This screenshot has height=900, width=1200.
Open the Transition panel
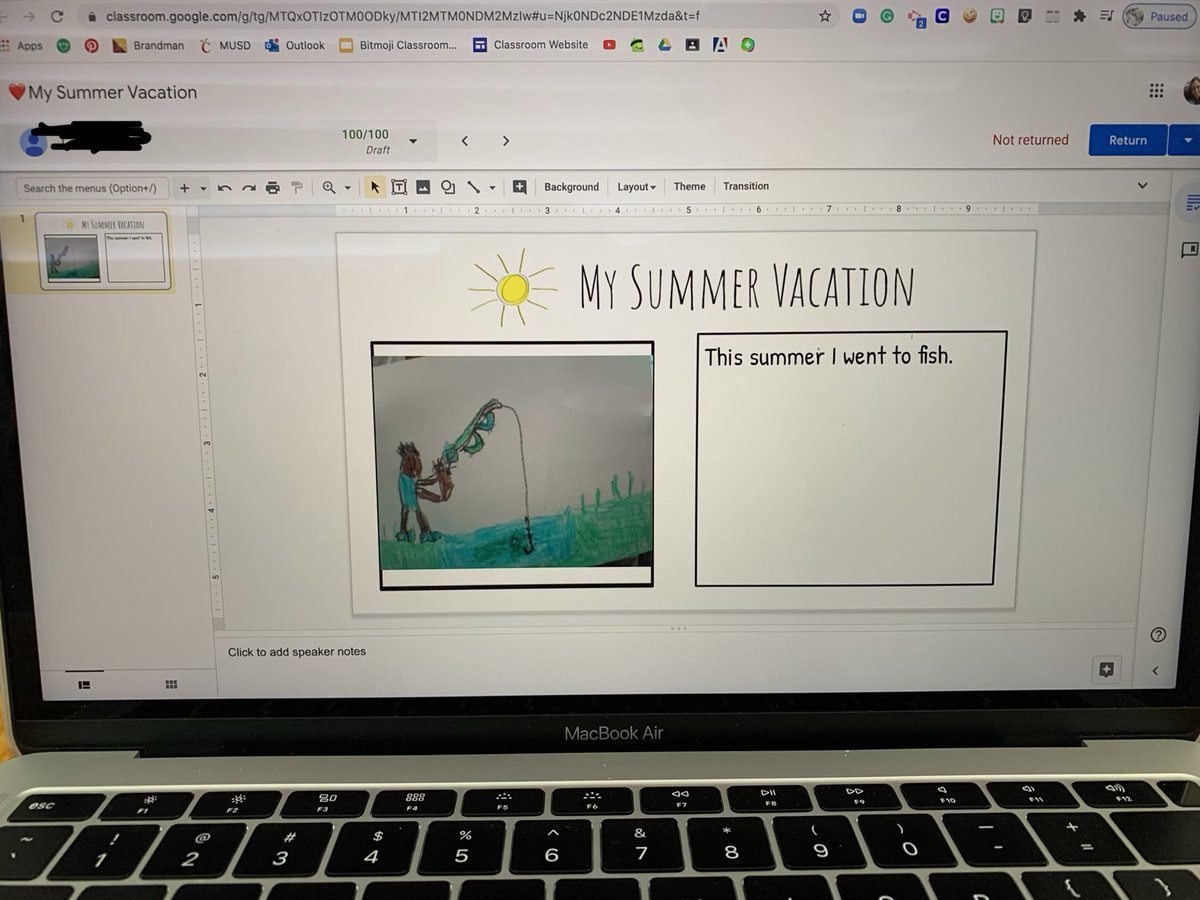(x=746, y=186)
